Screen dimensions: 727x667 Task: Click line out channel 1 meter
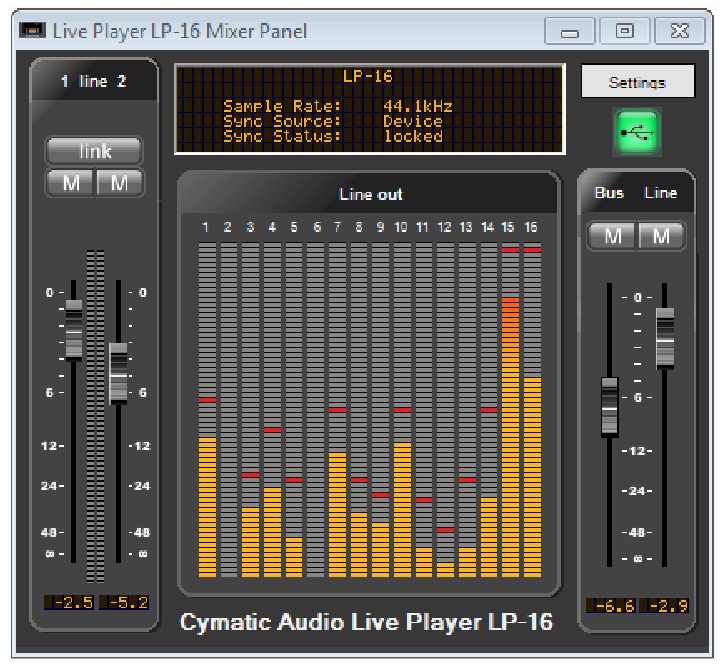point(207,410)
